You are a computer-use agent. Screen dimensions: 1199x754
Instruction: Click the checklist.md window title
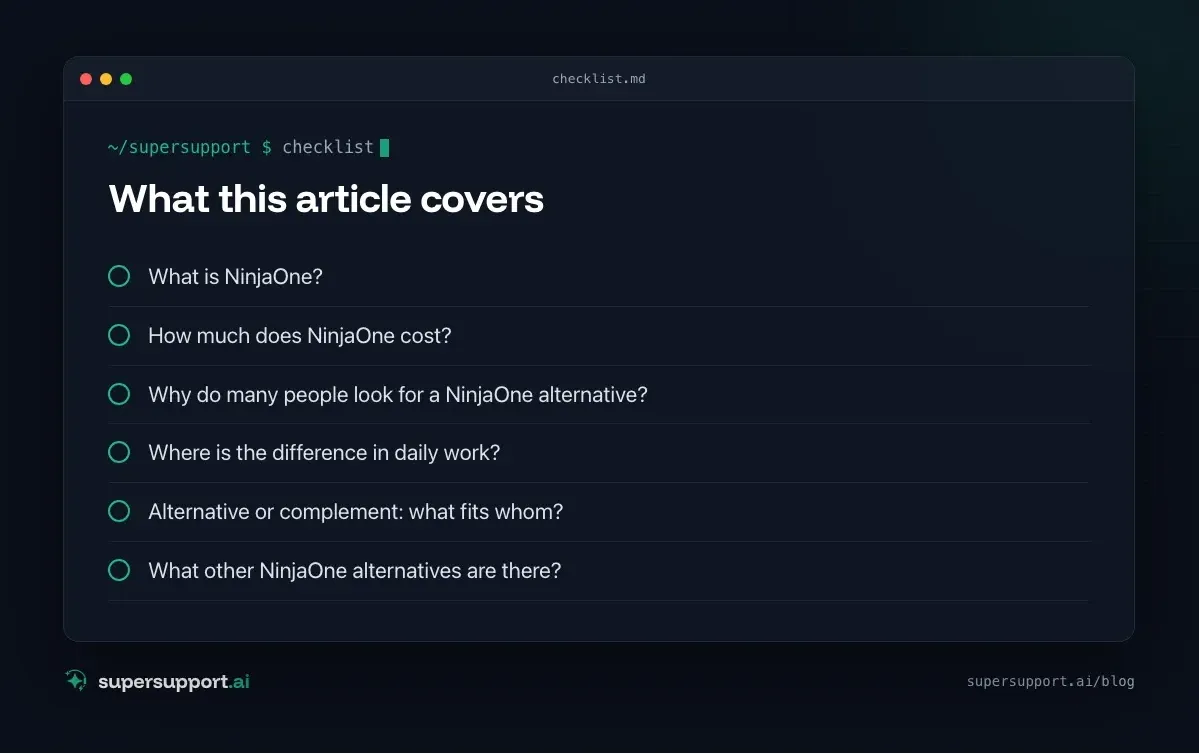[599, 79]
